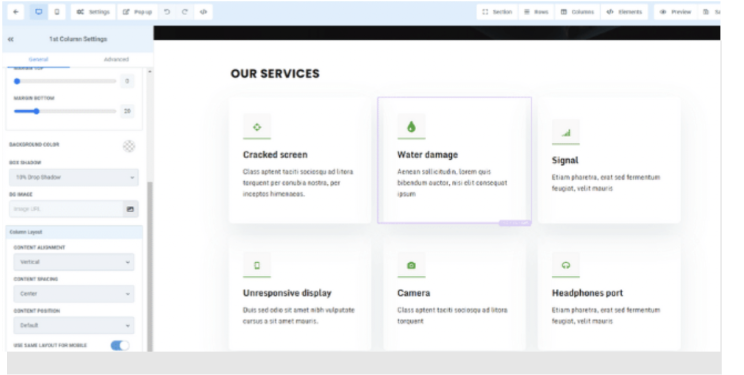Select the Water damage droplet icon
The width and height of the screenshot is (744, 375).
coord(411,127)
